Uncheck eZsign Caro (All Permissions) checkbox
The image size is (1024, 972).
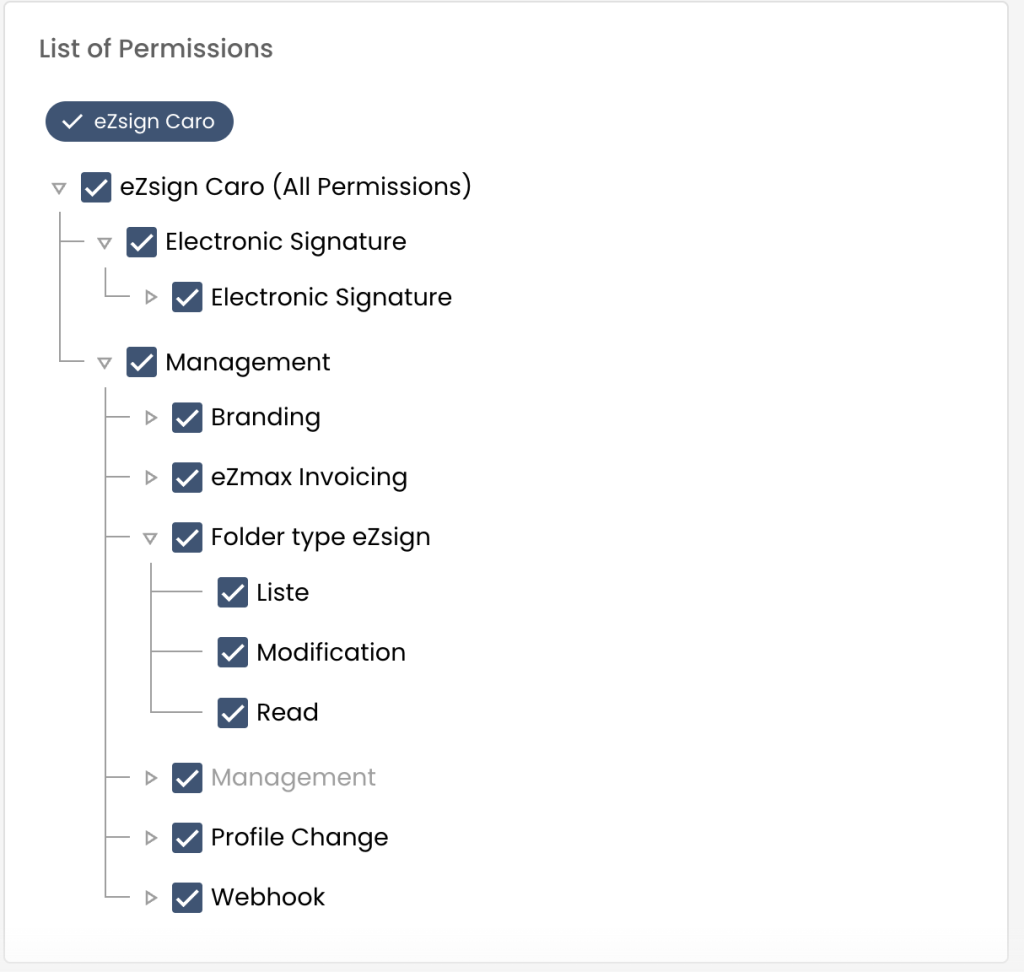[96, 187]
